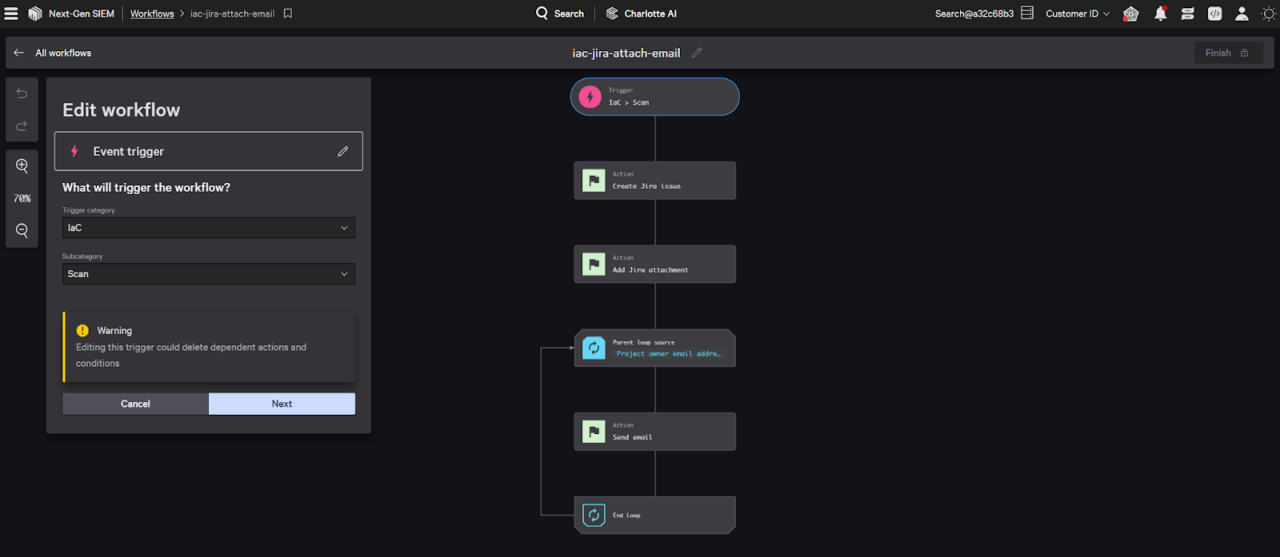The image size is (1280, 557).
Task: Launch Charlotte AI assistant
Action: point(641,14)
